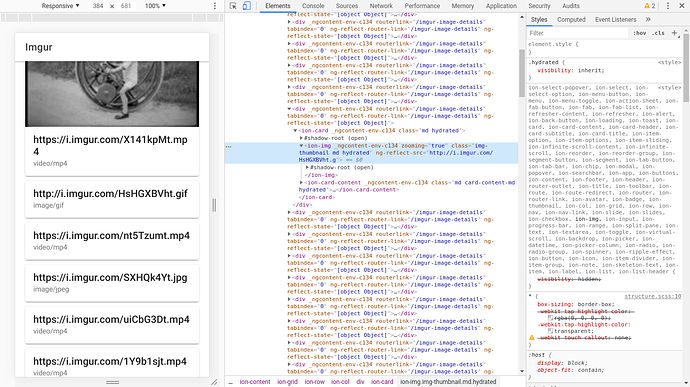The height and width of the screenshot is (387, 690).
Task: Switch to the Console tab
Action: 313,6
